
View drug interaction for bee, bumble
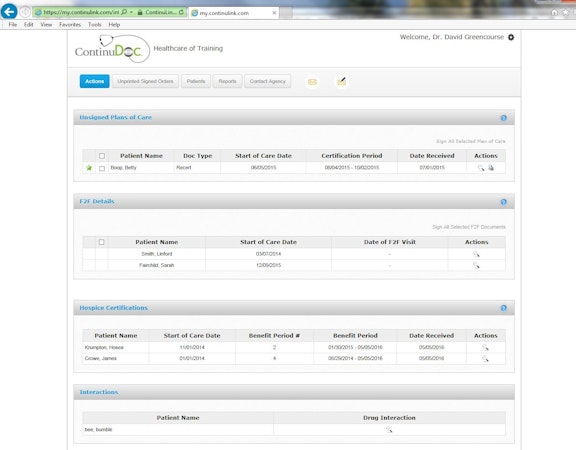tap(389, 430)
